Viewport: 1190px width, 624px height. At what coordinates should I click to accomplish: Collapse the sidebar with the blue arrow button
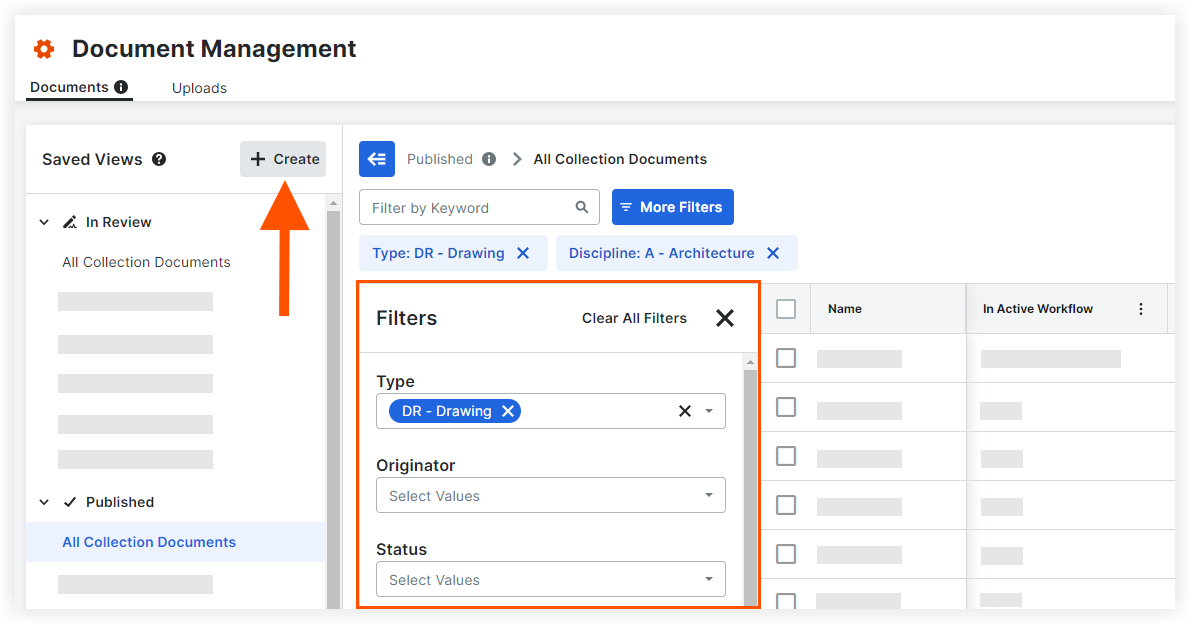[x=377, y=159]
